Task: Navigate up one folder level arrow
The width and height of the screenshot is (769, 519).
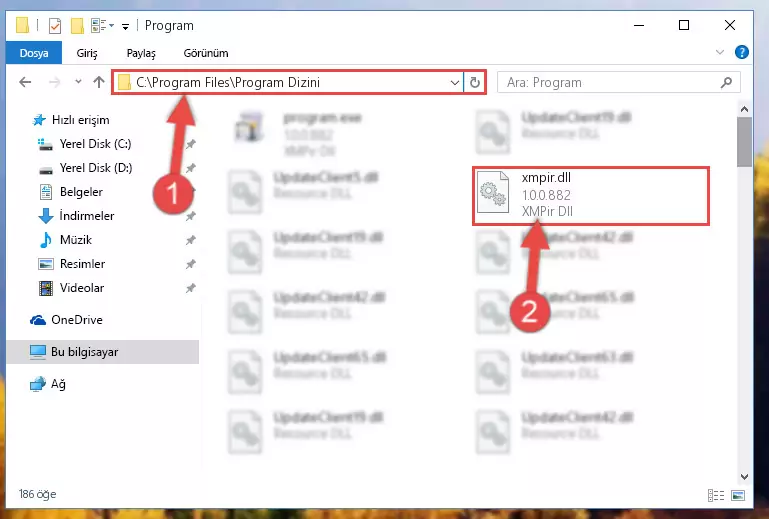Action: [x=99, y=82]
